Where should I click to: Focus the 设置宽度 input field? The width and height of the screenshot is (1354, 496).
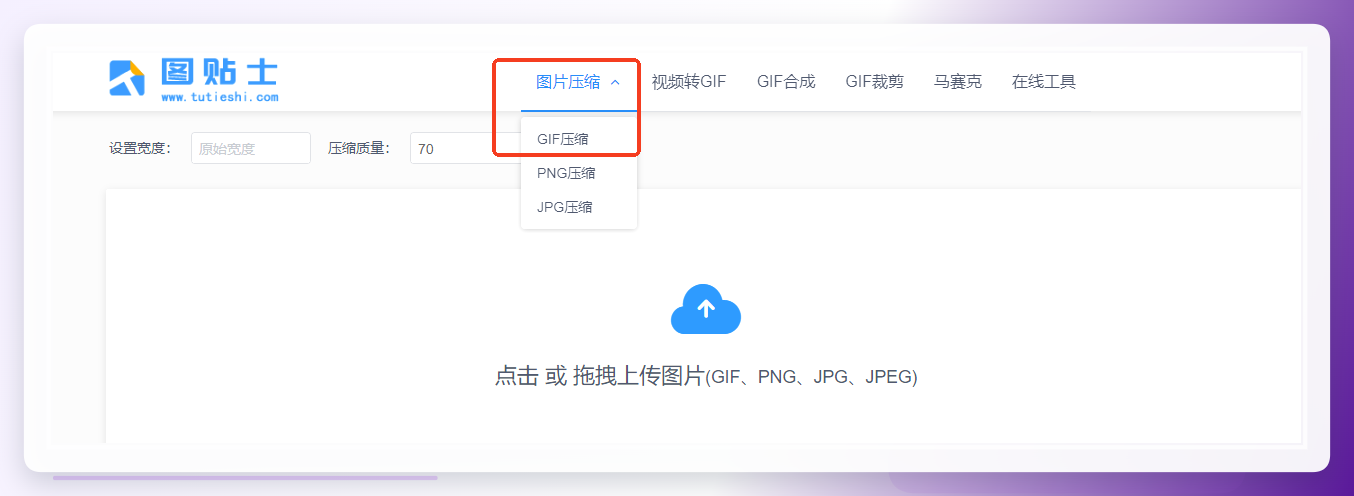[251, 148]
